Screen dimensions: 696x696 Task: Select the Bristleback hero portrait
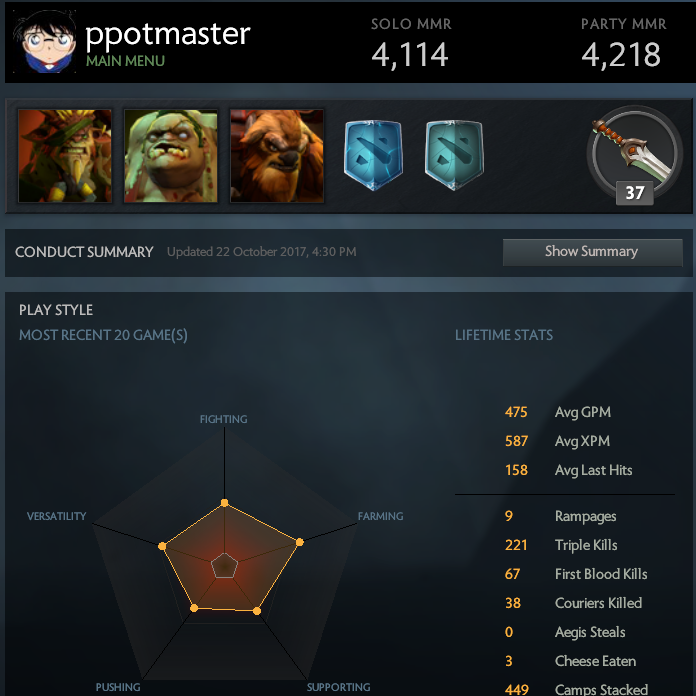[x=65, y=156]
